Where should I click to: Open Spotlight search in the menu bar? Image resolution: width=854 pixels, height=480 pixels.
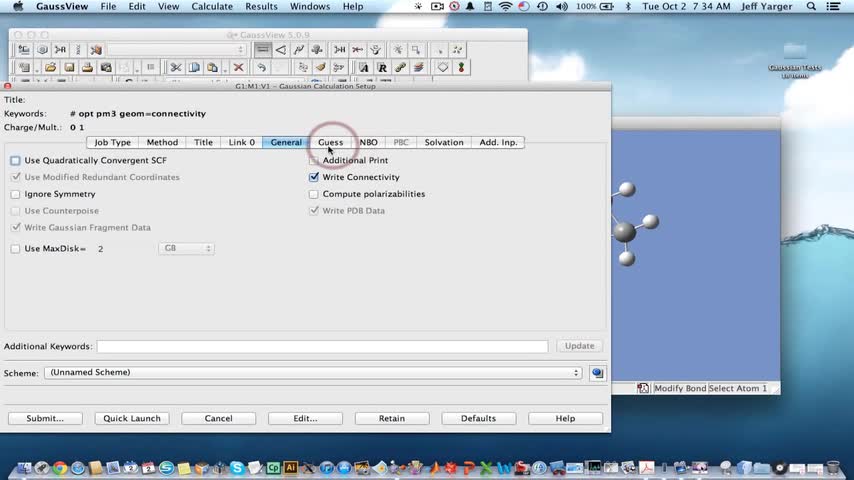click(x=811, y=7)
